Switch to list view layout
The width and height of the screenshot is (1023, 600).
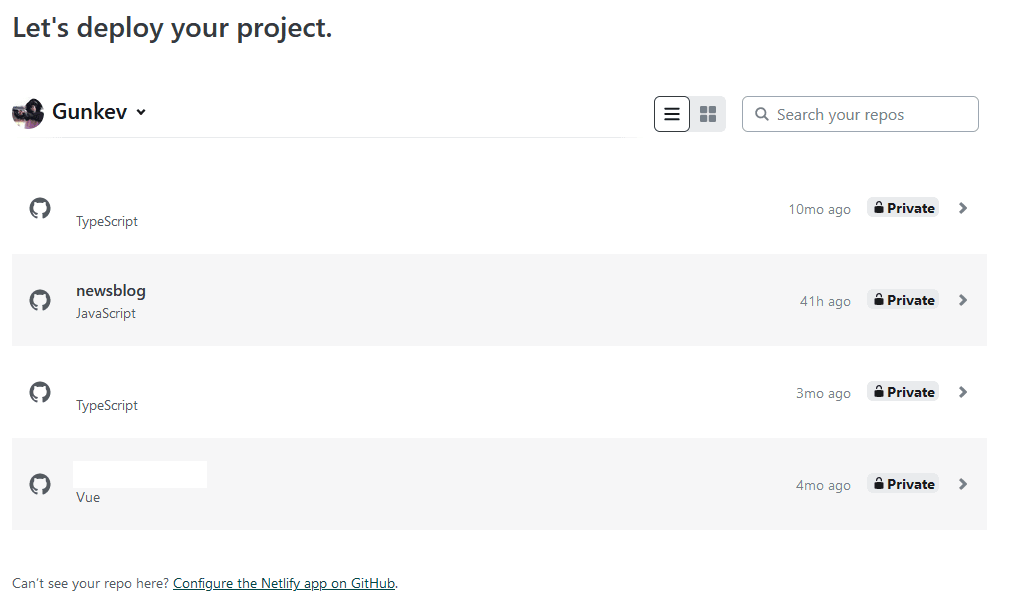(x=671, y=113)
